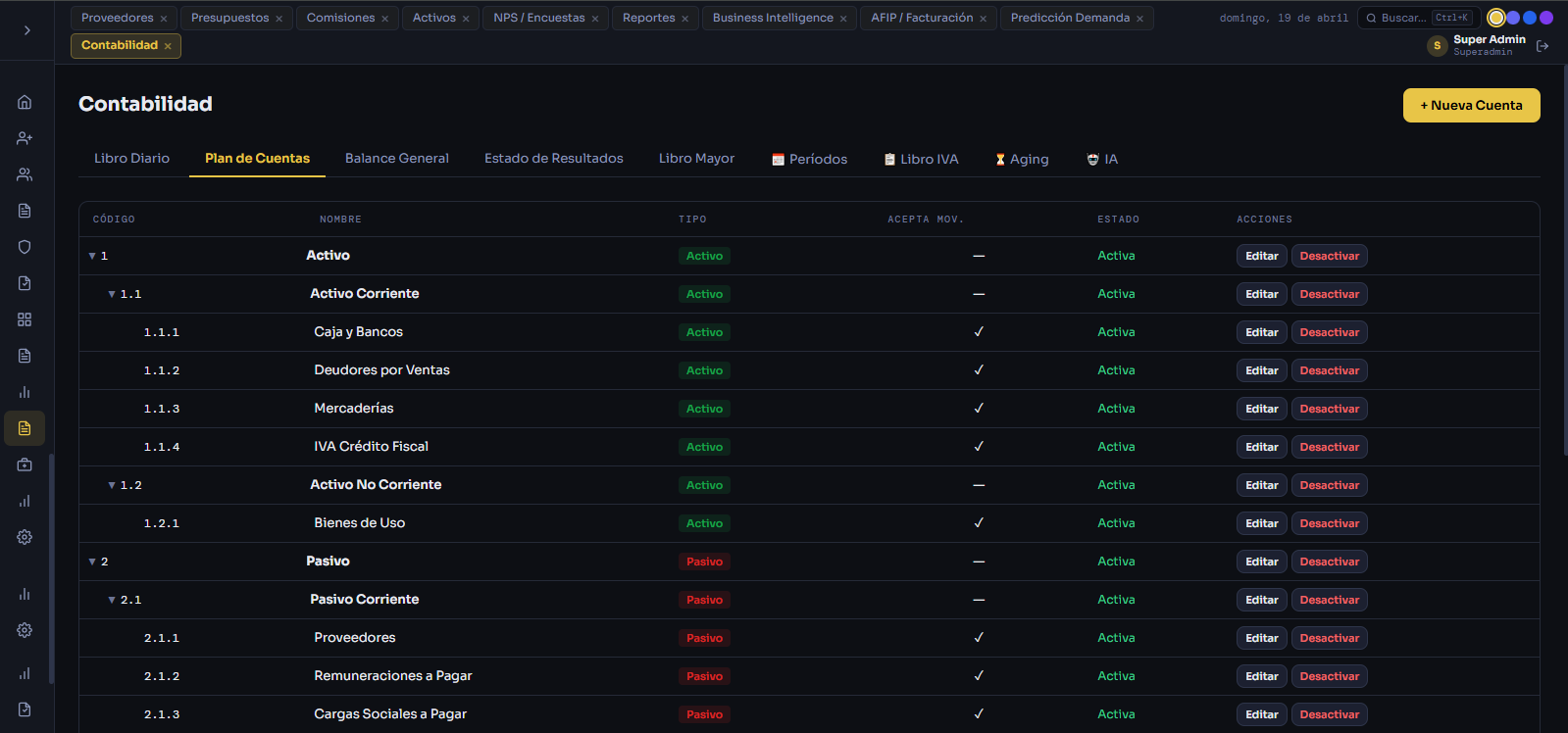Screen dimensions: 1568x733
Task: Edit the Mercaderías account
Action: pyautogui.click(x=1261, y=409)
